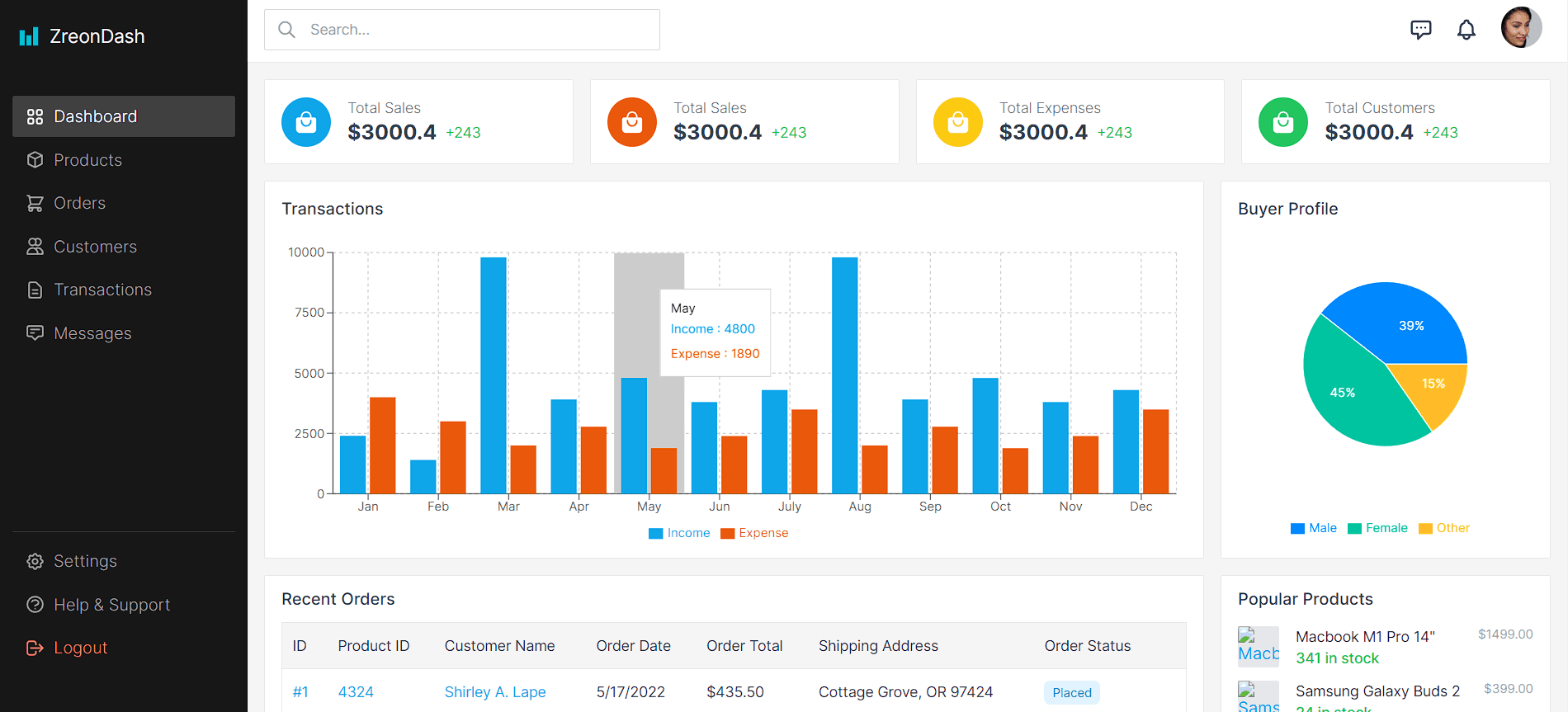Screen dimensions: 1568x712
Task: Click the $1499.00 price
Action: click(1505, 634)
